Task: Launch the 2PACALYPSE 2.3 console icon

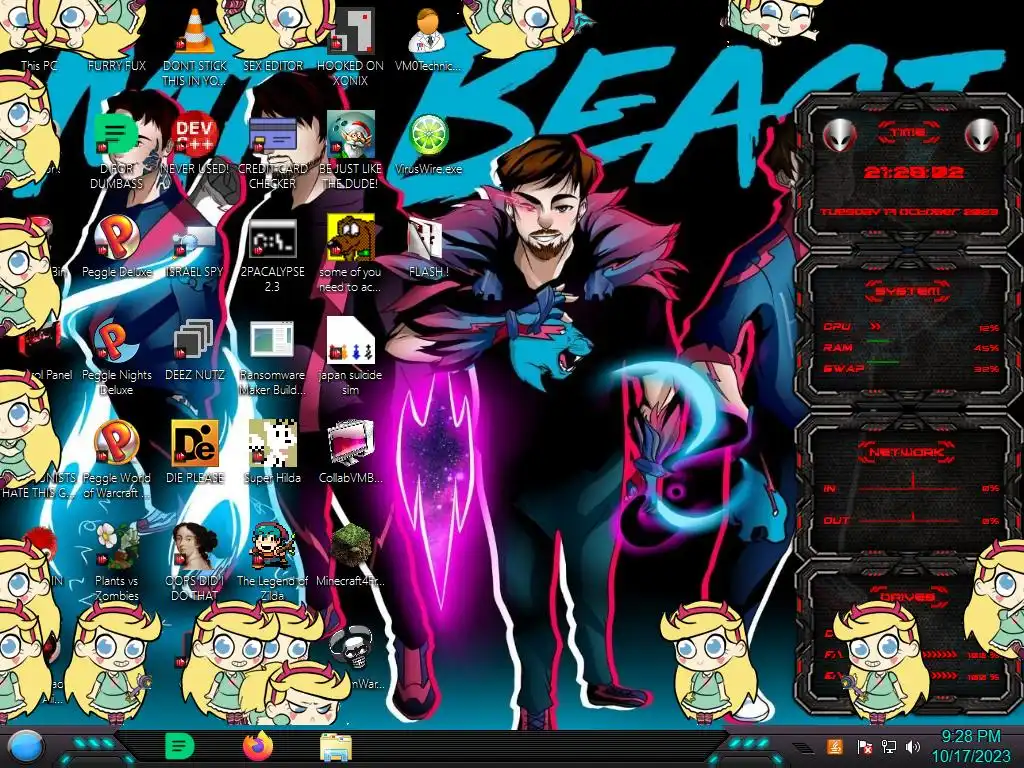Action: pos(273,238)
